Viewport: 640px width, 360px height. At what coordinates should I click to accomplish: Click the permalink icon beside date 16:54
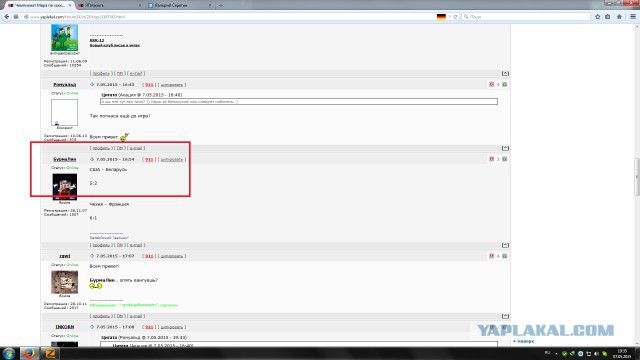92,159
